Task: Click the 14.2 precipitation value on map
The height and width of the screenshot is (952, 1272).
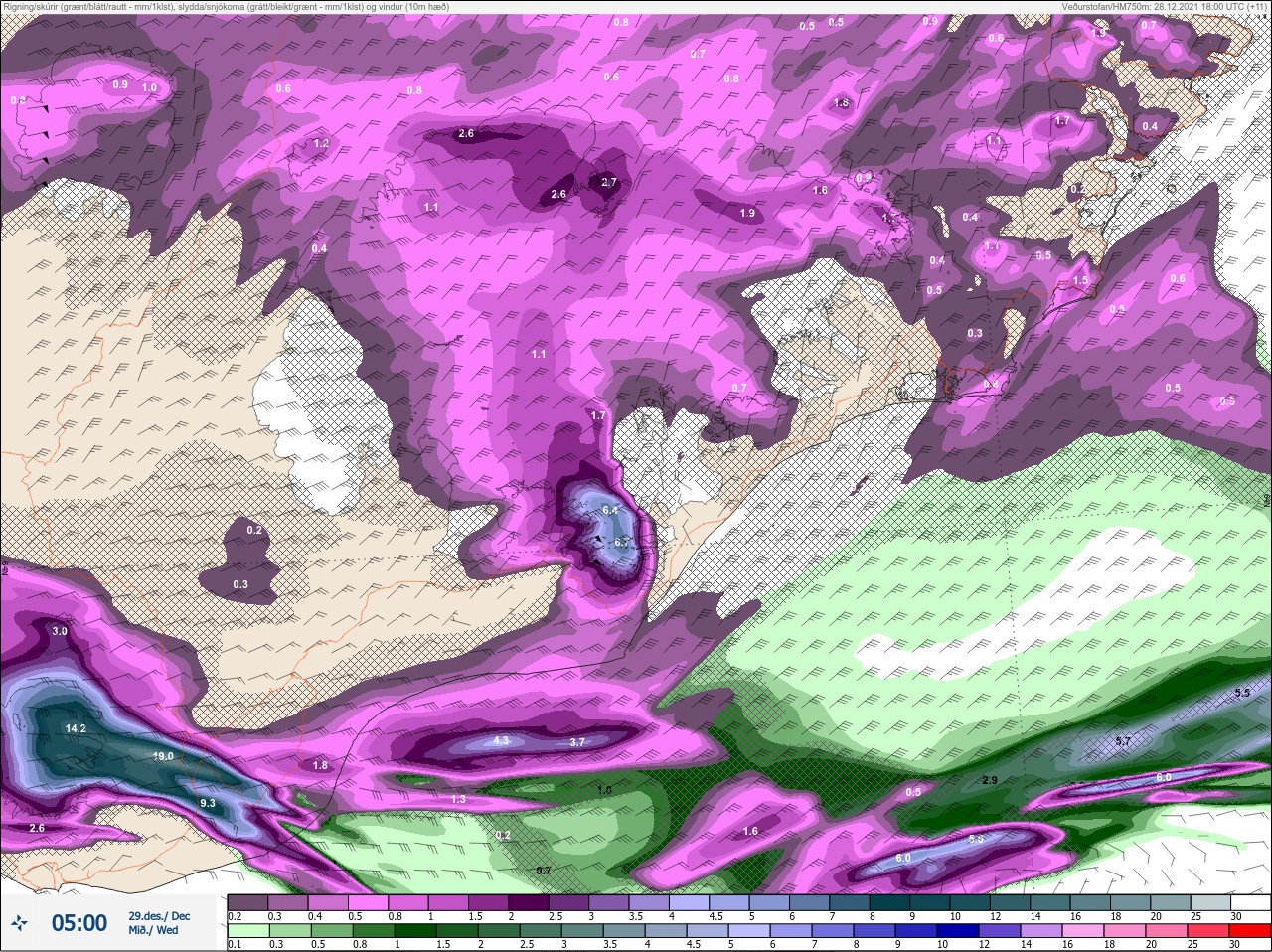Action: click(x=76, y=728)
